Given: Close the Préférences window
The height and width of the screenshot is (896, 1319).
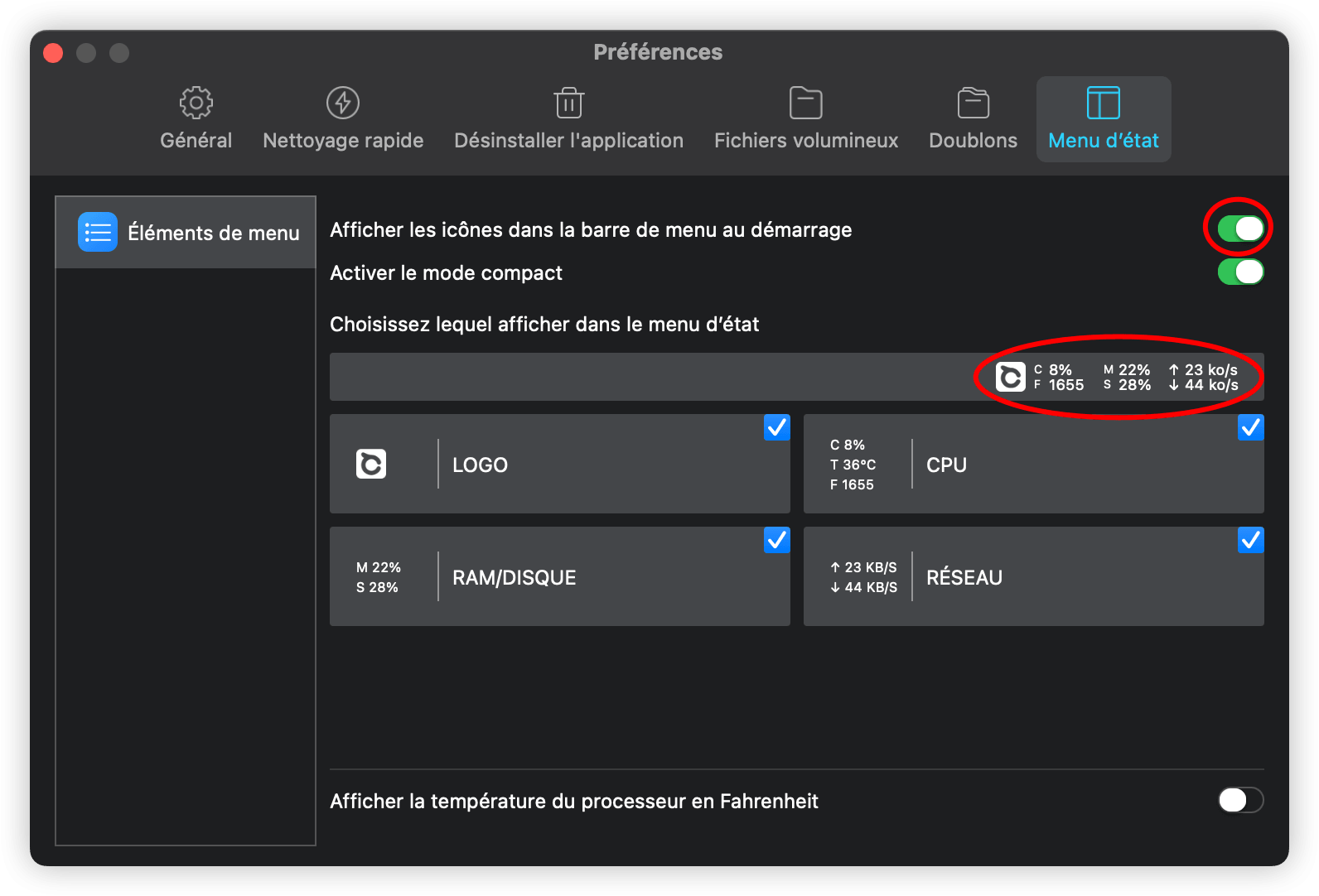Looking at the screenshot, I should coord(53,53).
